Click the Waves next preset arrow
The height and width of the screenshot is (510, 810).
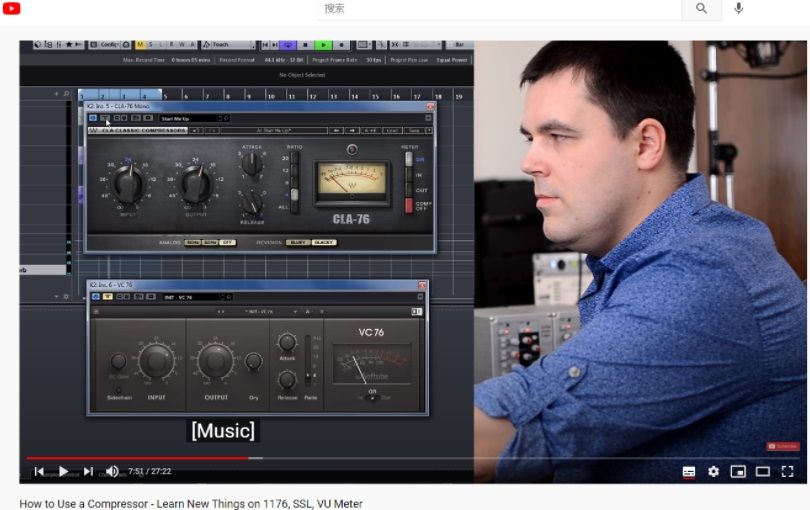[352, 131]
